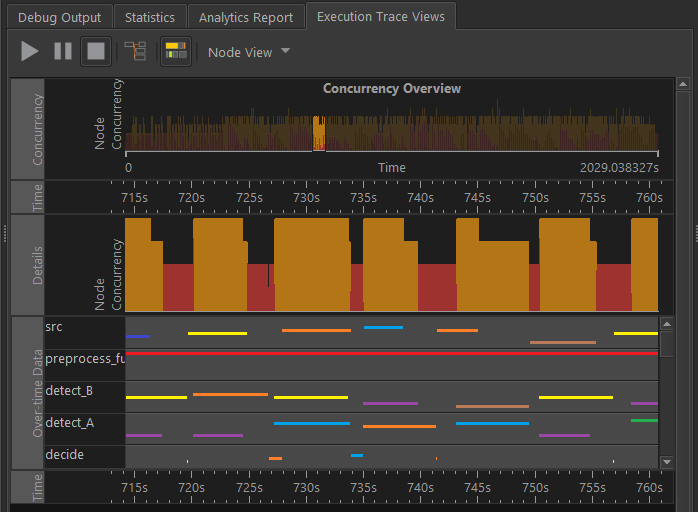This screenshot has width=698, height=512.
Task: Open the Node View dropdown
Action: click(248, 52)
